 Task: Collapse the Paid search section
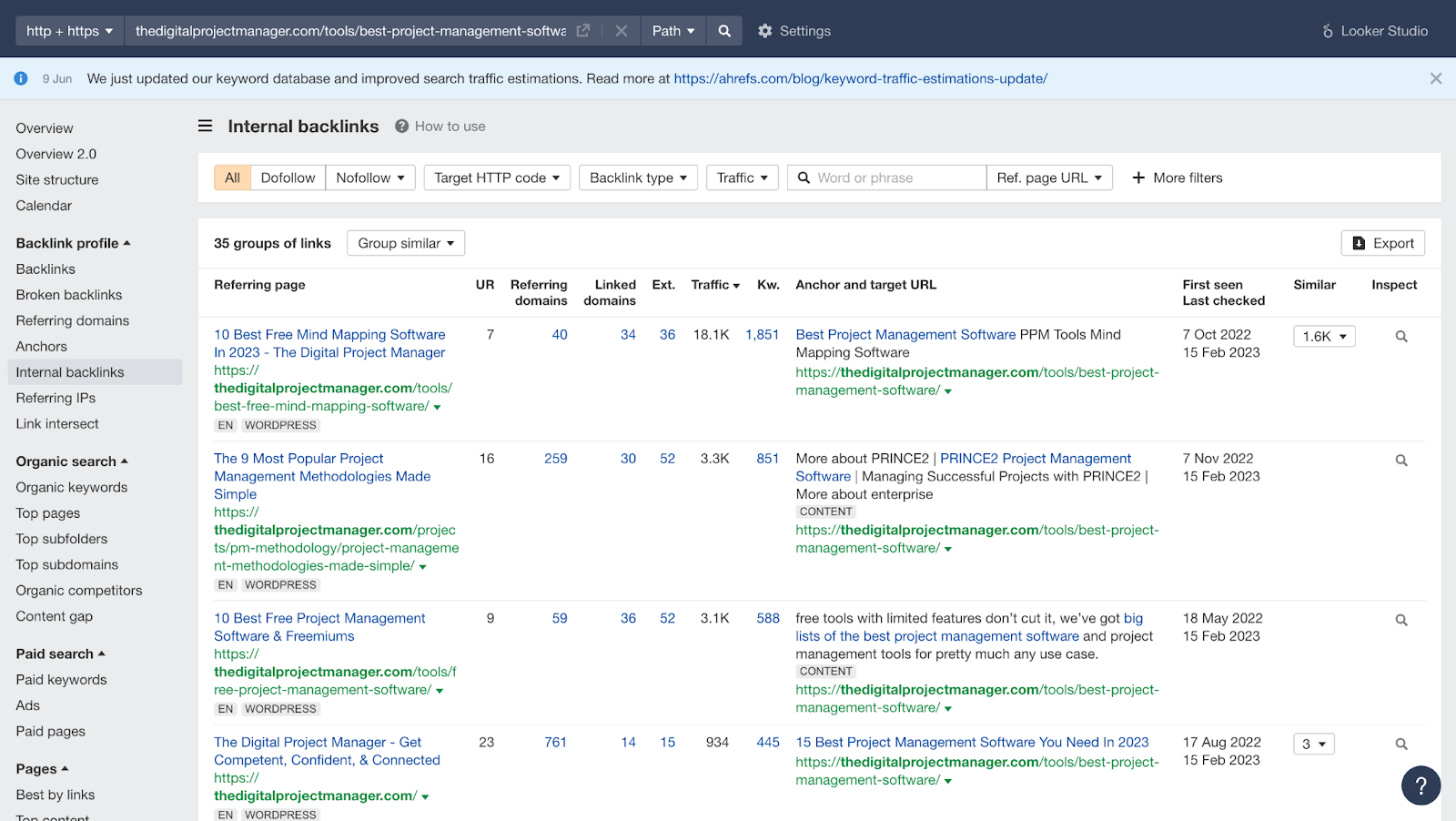point(60,654)
